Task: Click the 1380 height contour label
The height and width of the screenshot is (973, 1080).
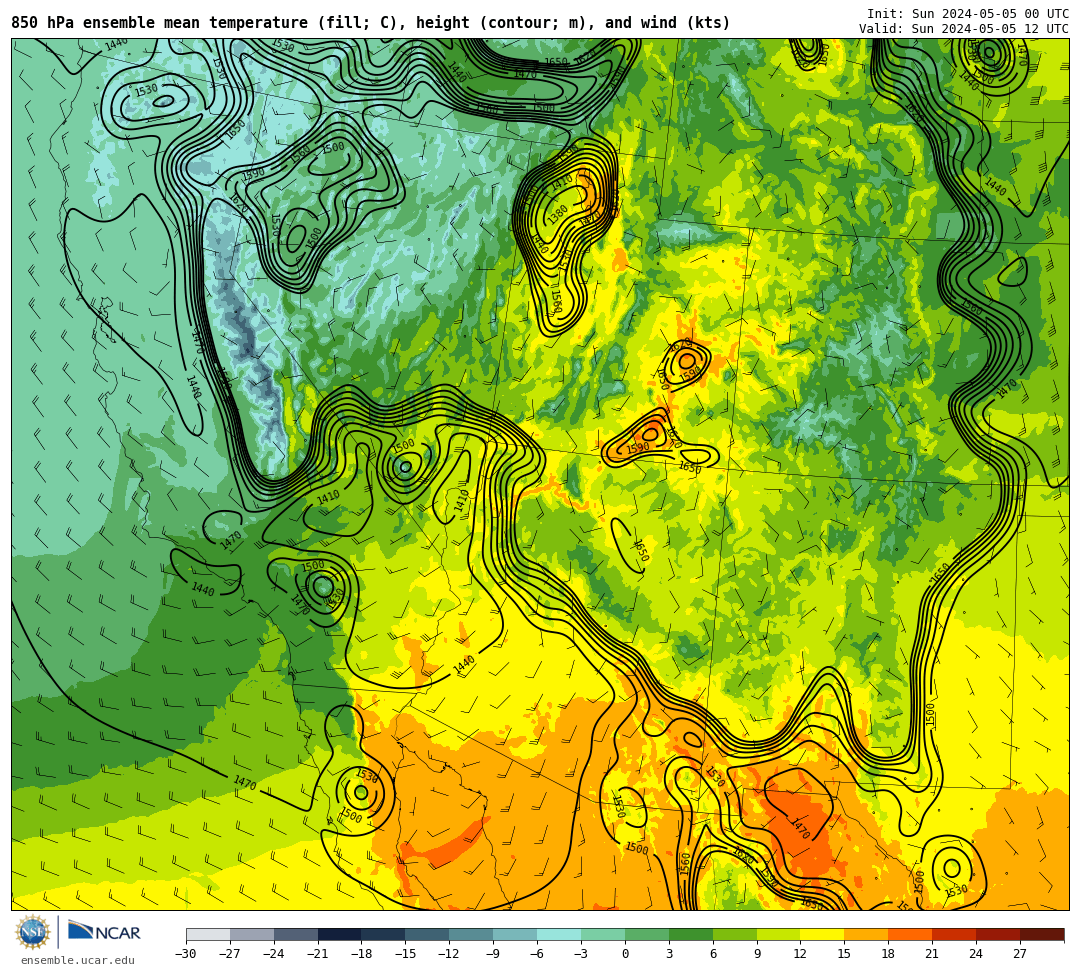Action: coord(558,213)
